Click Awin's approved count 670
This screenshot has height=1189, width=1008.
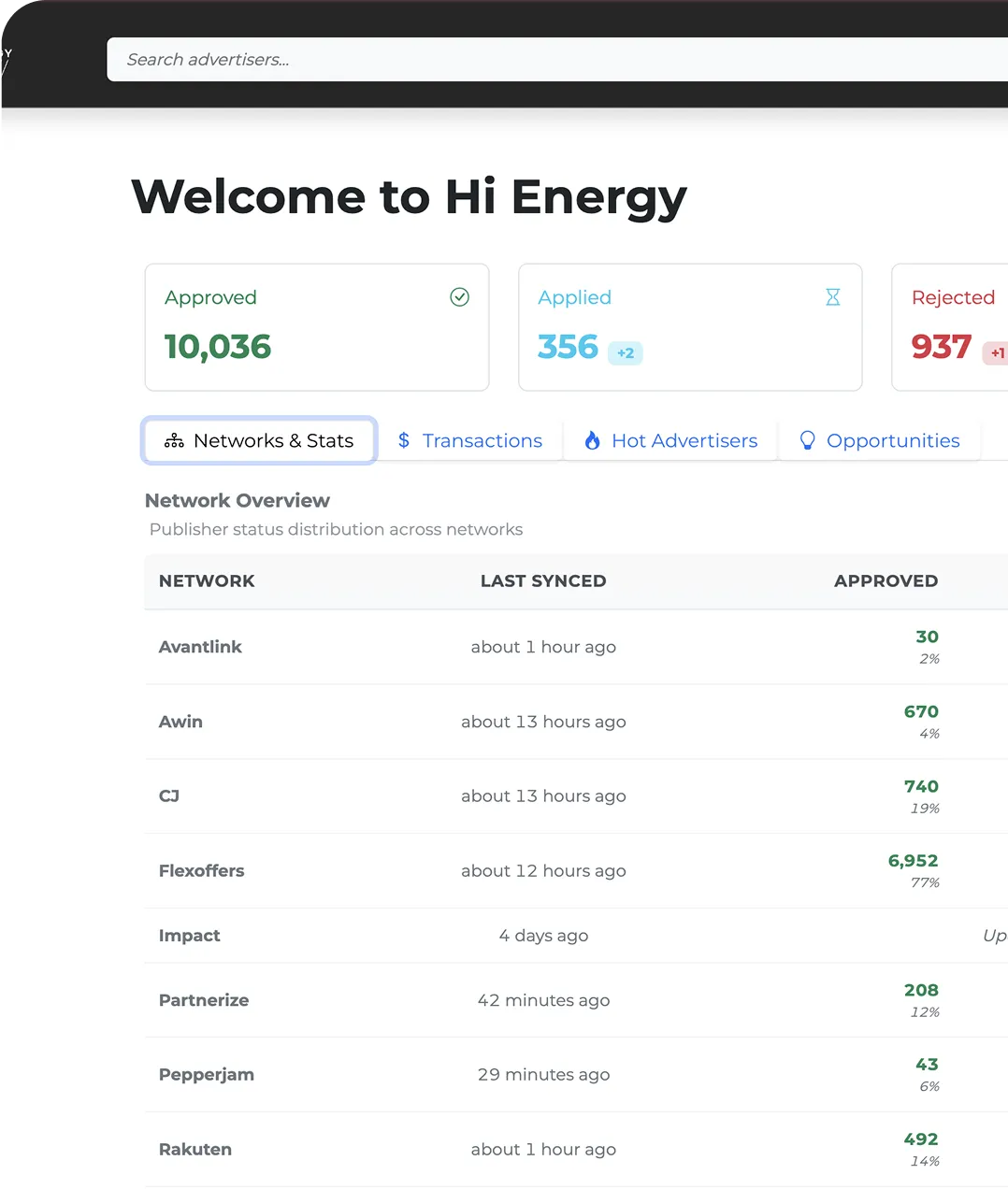click(x=921, y=711)
